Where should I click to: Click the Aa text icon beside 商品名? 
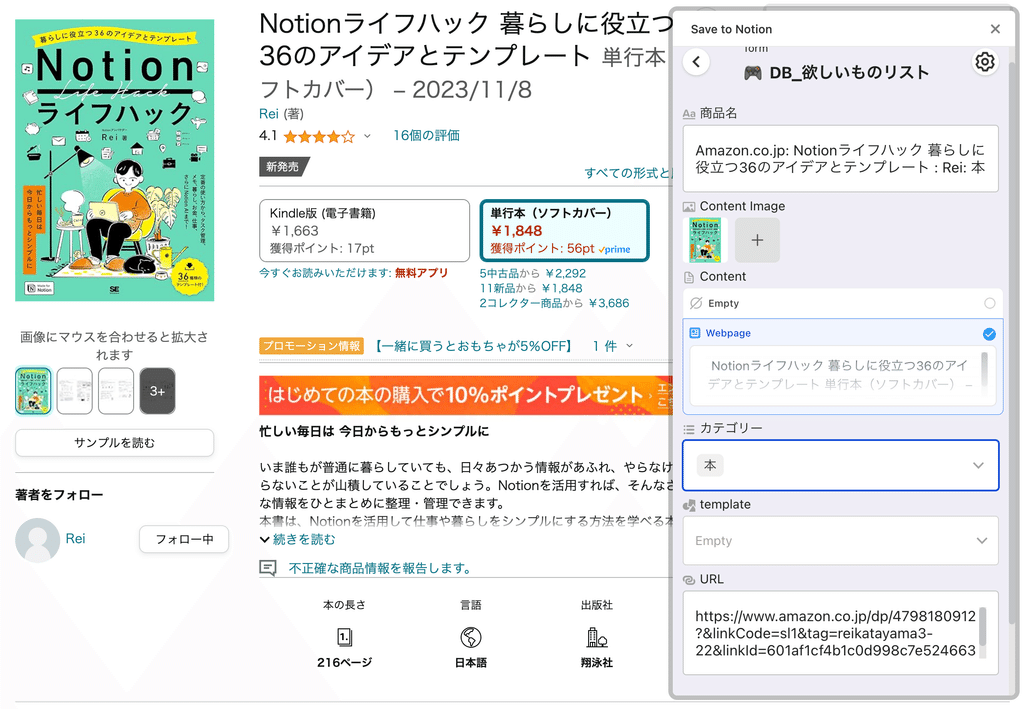(x=688, y=114)
